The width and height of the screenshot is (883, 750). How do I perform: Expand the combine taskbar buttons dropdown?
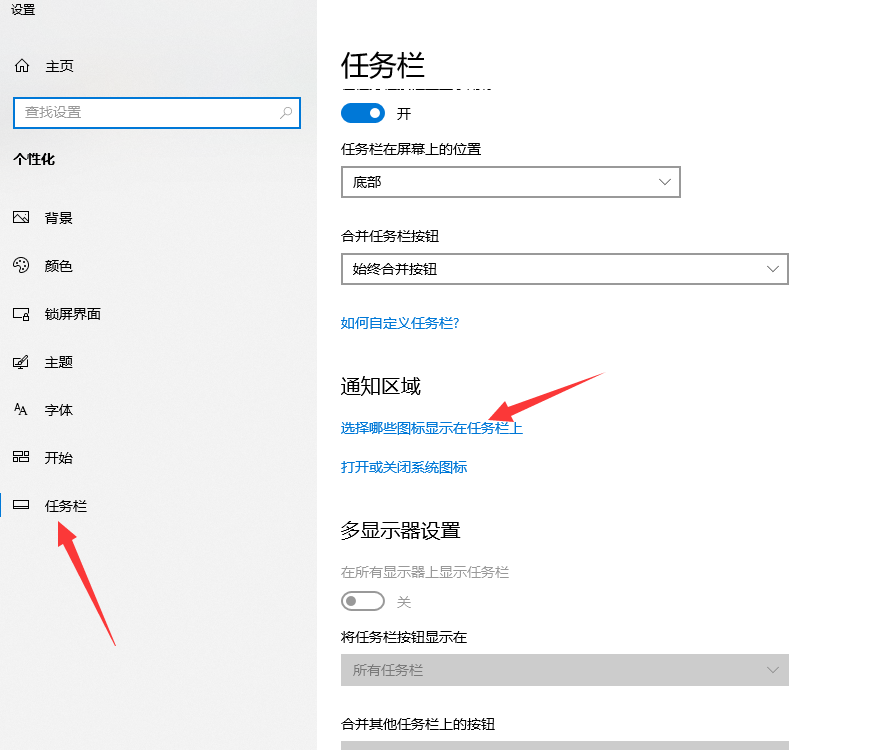(x=564, y=269)
